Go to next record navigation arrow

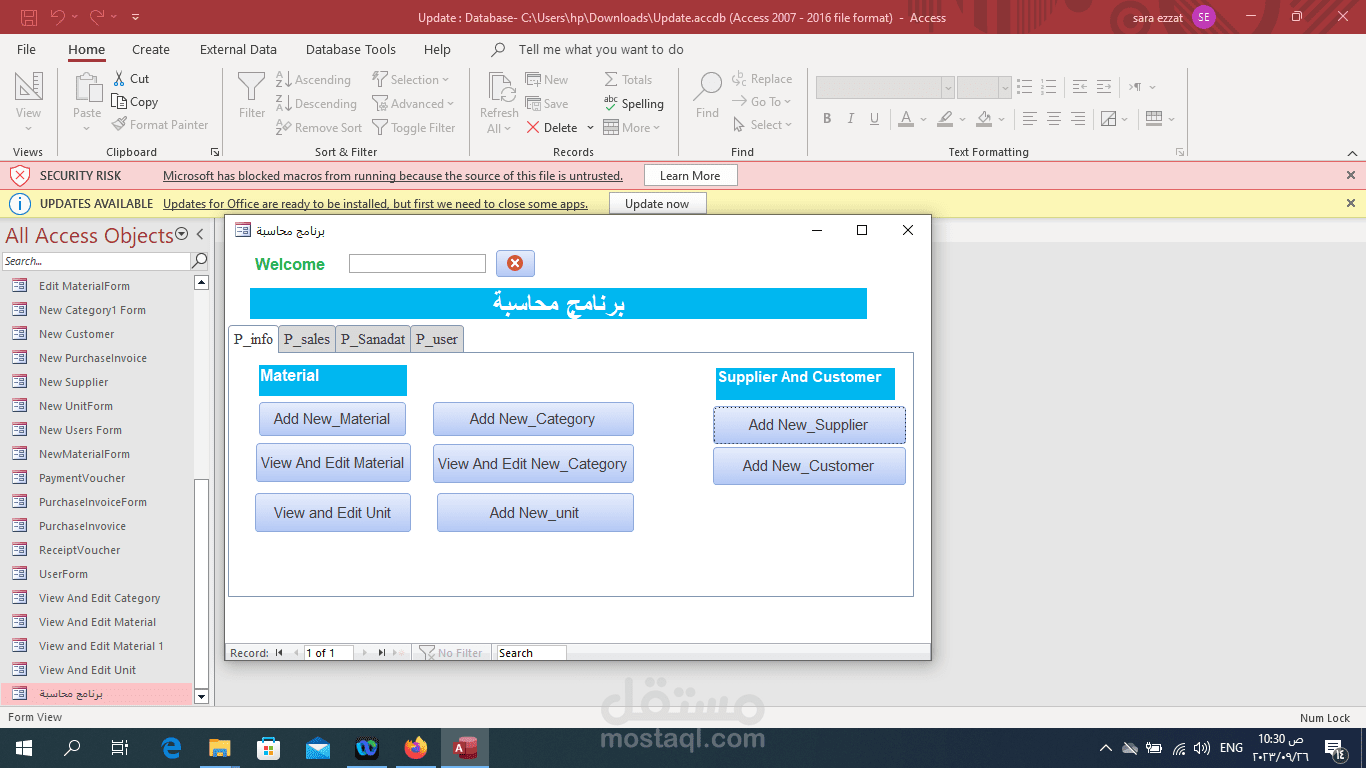pyautogui.click(x=365, y=653)
